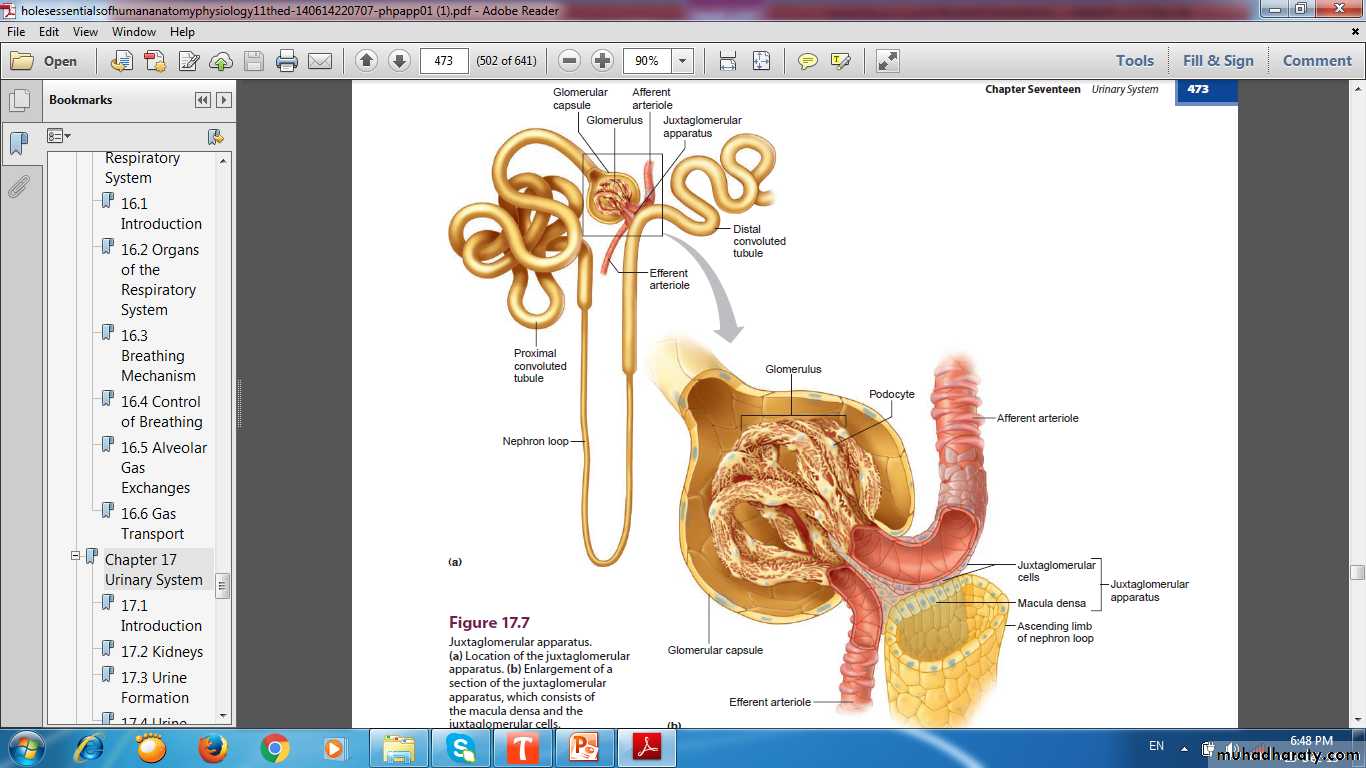This screenshot has width=1366, height=768.
Task: Toggle the Bookmarks panel icon
Action: [x=18, y=144]
